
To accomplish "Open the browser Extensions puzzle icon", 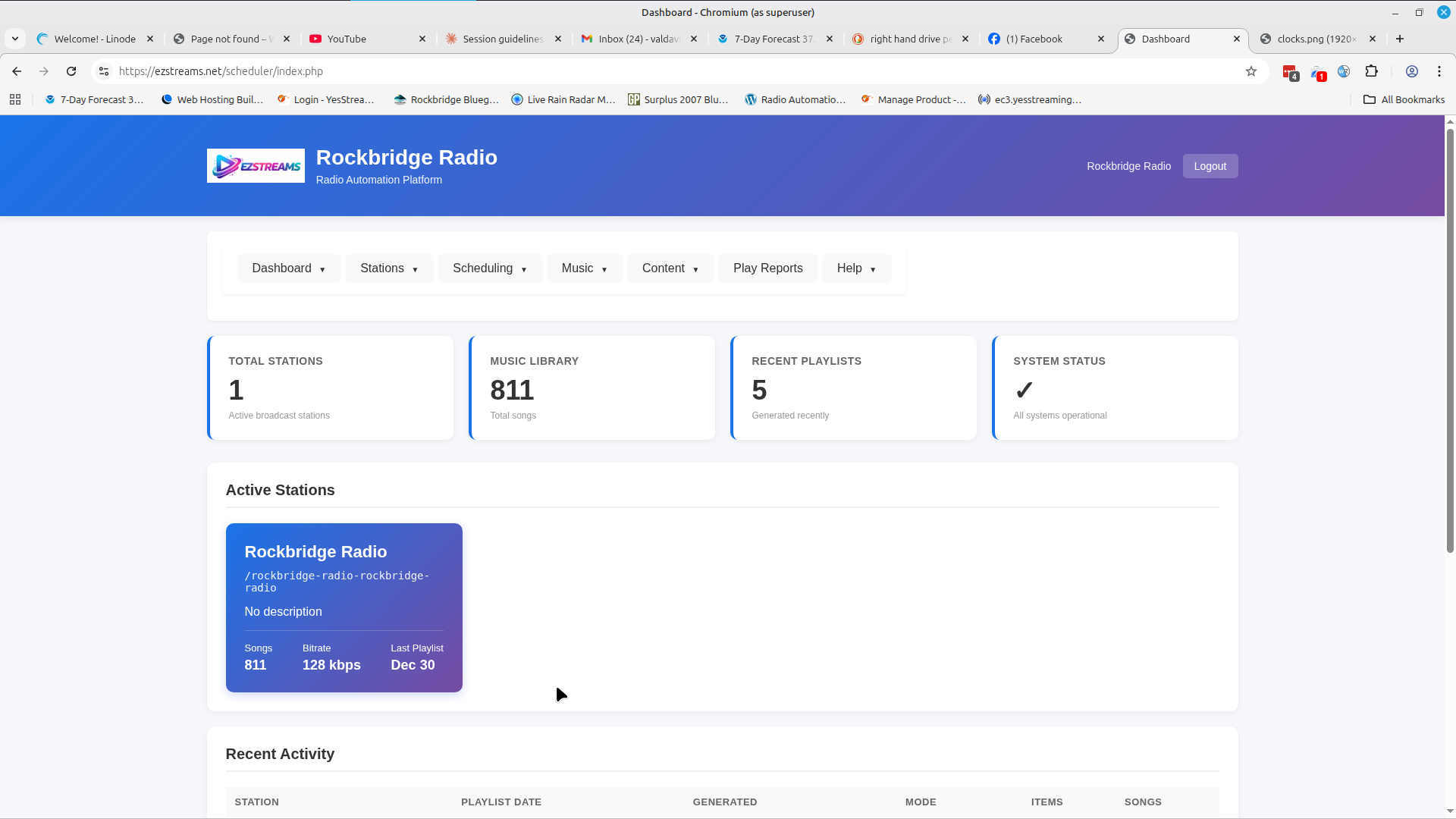I will pos(1372,71).
